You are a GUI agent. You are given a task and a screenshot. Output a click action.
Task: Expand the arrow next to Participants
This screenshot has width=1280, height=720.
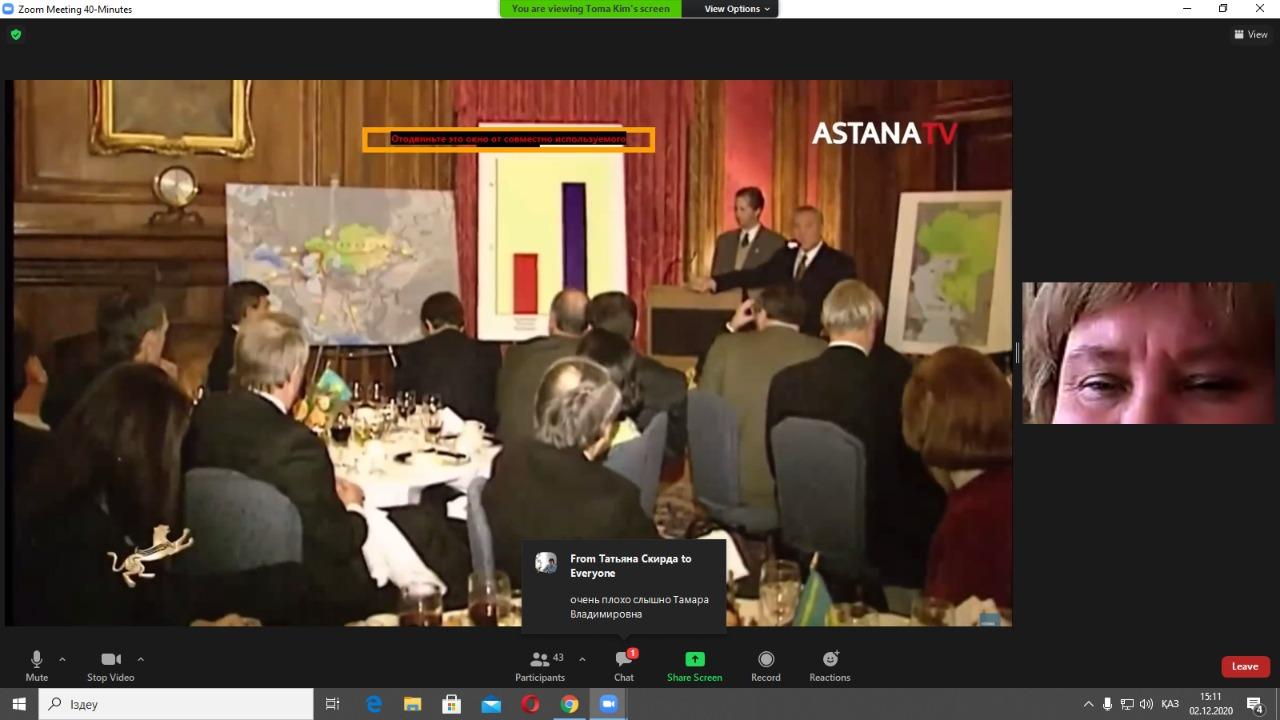[x=582, y=659]
